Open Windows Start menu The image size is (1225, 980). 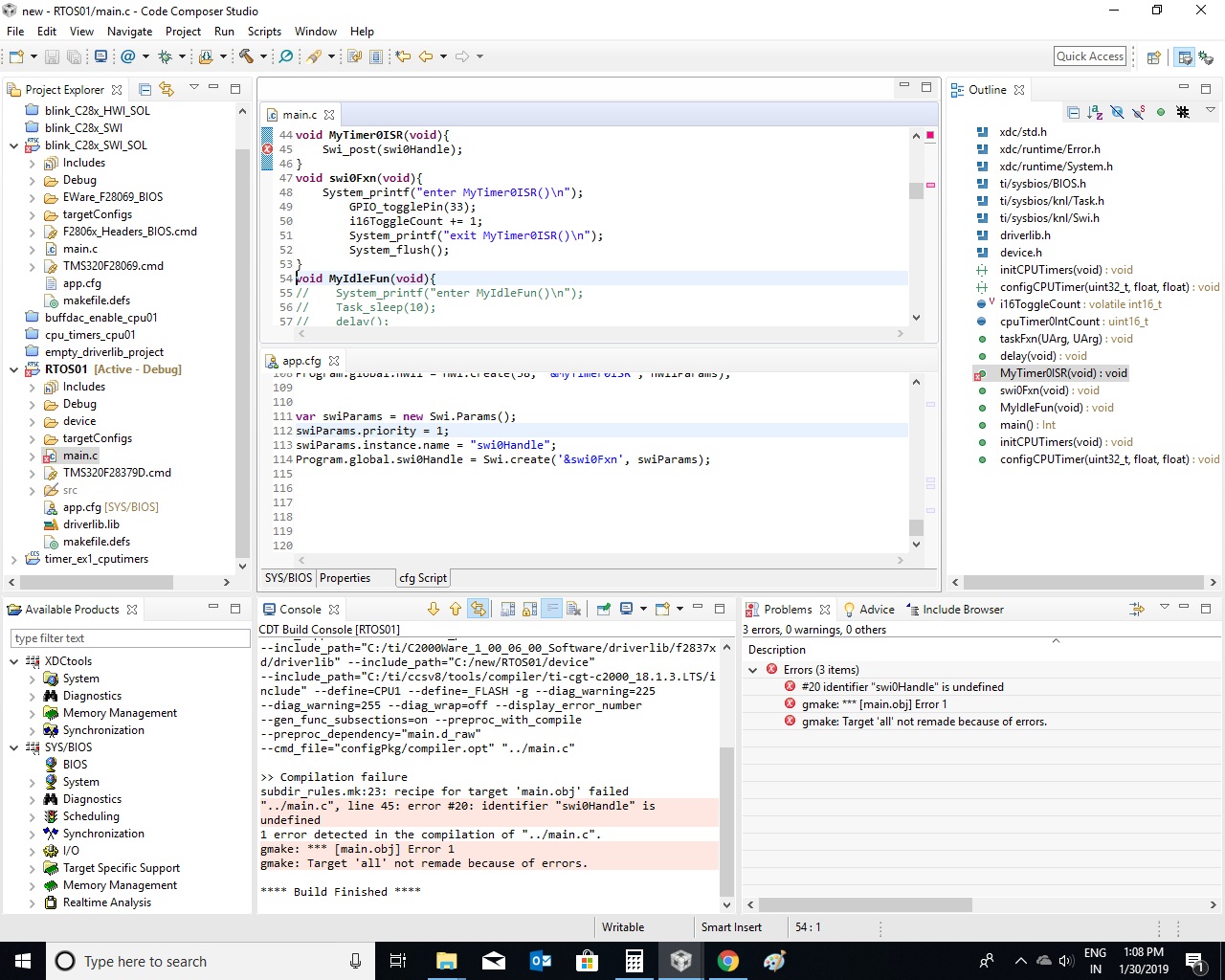23,961
